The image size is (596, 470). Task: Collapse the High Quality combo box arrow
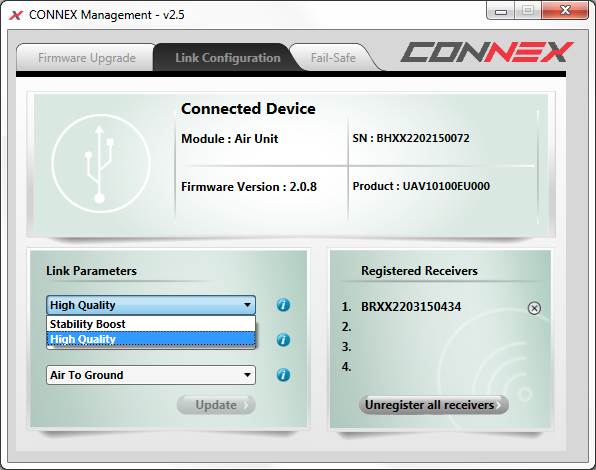click(247, 305)
